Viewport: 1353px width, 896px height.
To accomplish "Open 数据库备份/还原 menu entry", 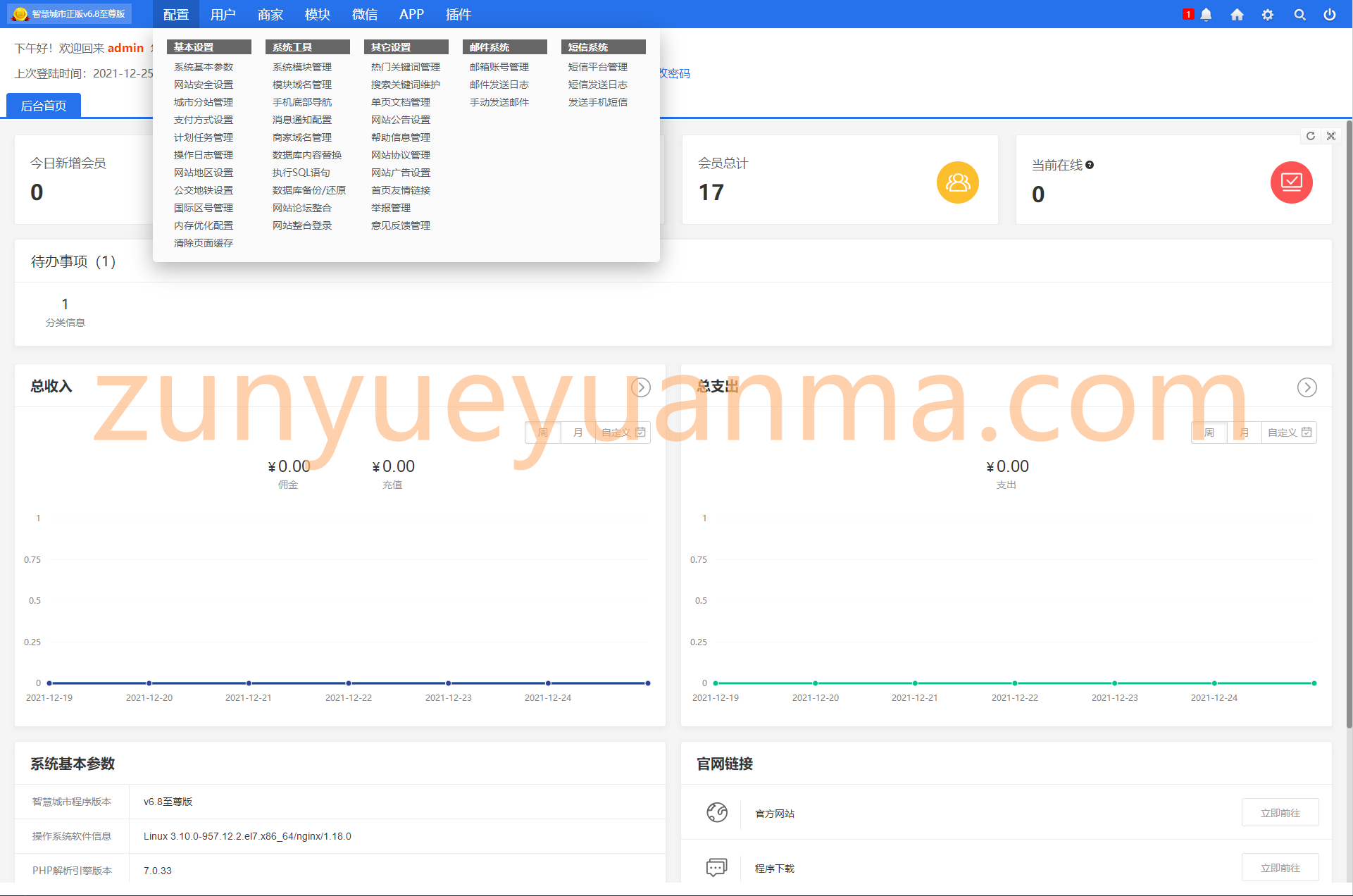I will [309, 190].
